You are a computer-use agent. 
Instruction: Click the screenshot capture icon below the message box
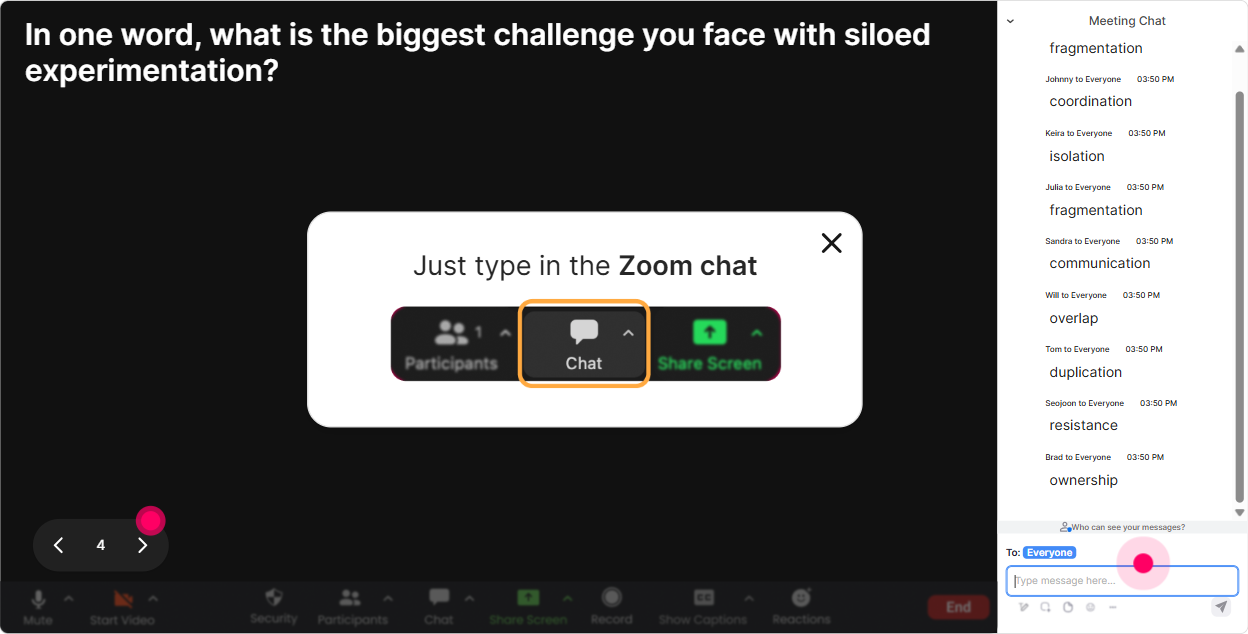tap(1045, 607)
